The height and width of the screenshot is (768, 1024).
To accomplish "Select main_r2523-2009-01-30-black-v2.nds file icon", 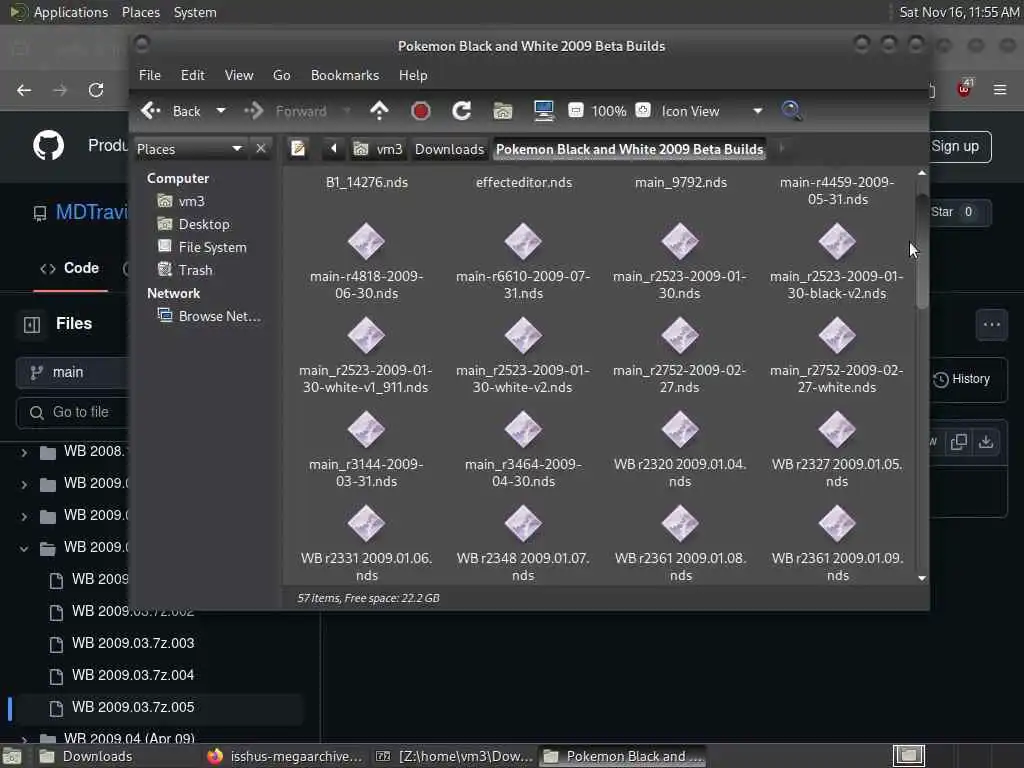I will click(x=837, y=241).
